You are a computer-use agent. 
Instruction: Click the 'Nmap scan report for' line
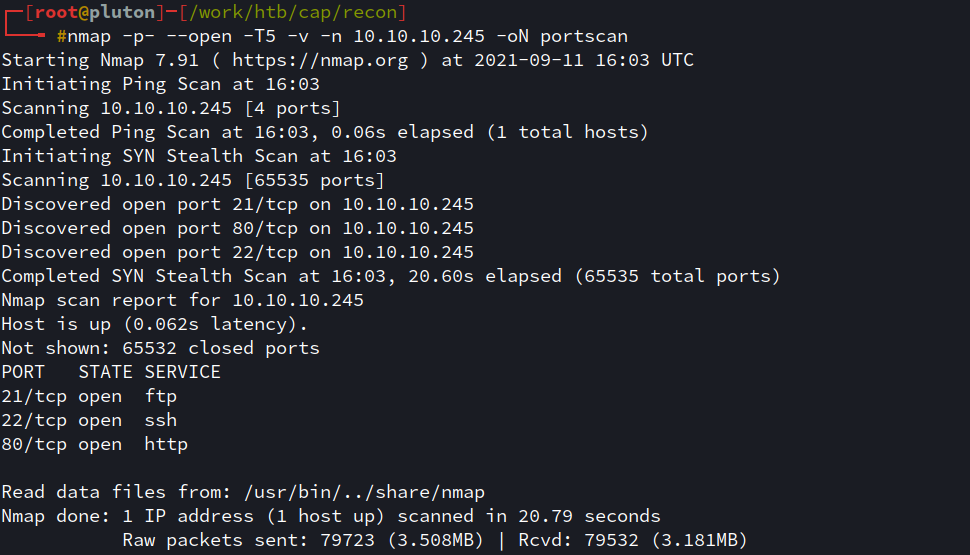(x=182, y=301)
